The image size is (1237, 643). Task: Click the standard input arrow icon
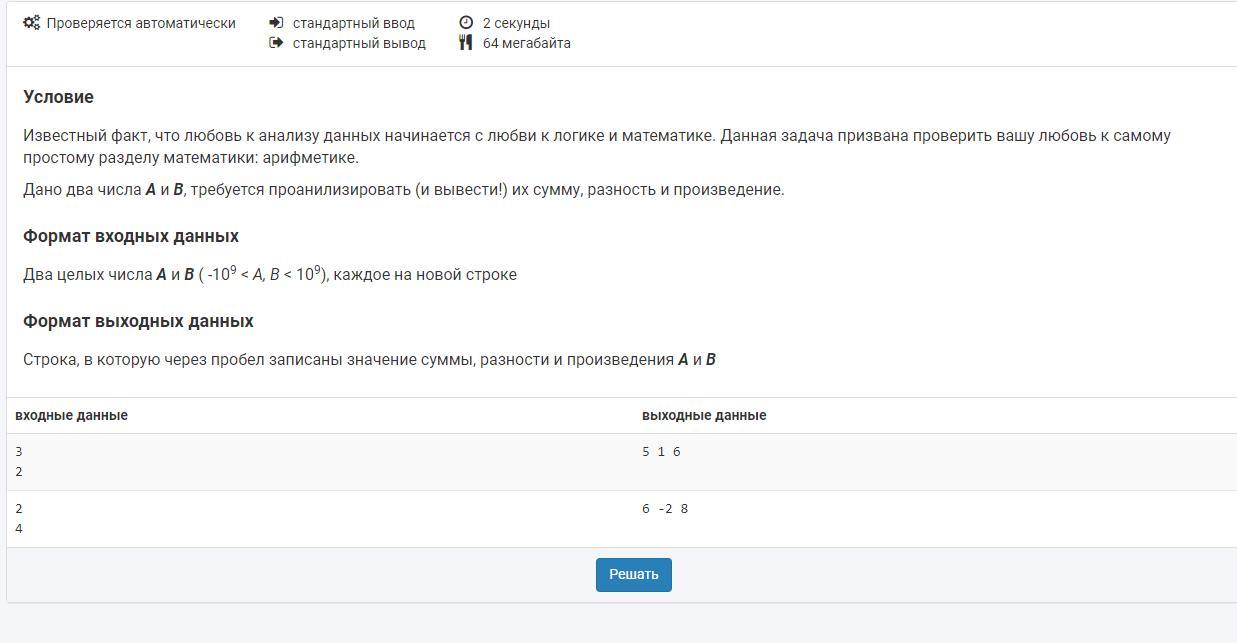276,23
